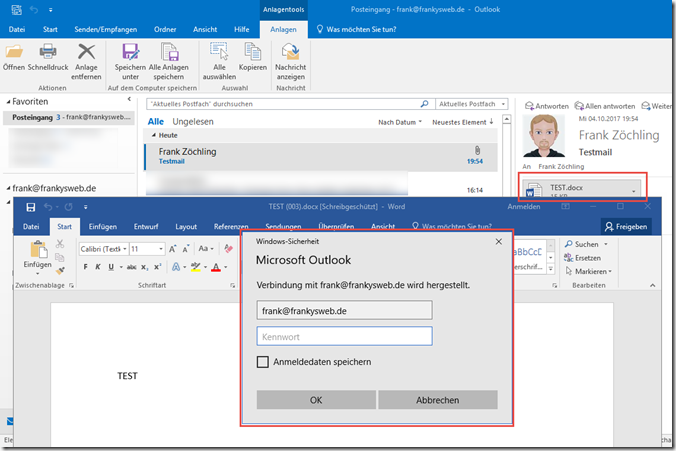Viewport: 676px width, 451px height.
Task: Click the Öffnen folder icon in Outlook
Action: pos(14,52)
